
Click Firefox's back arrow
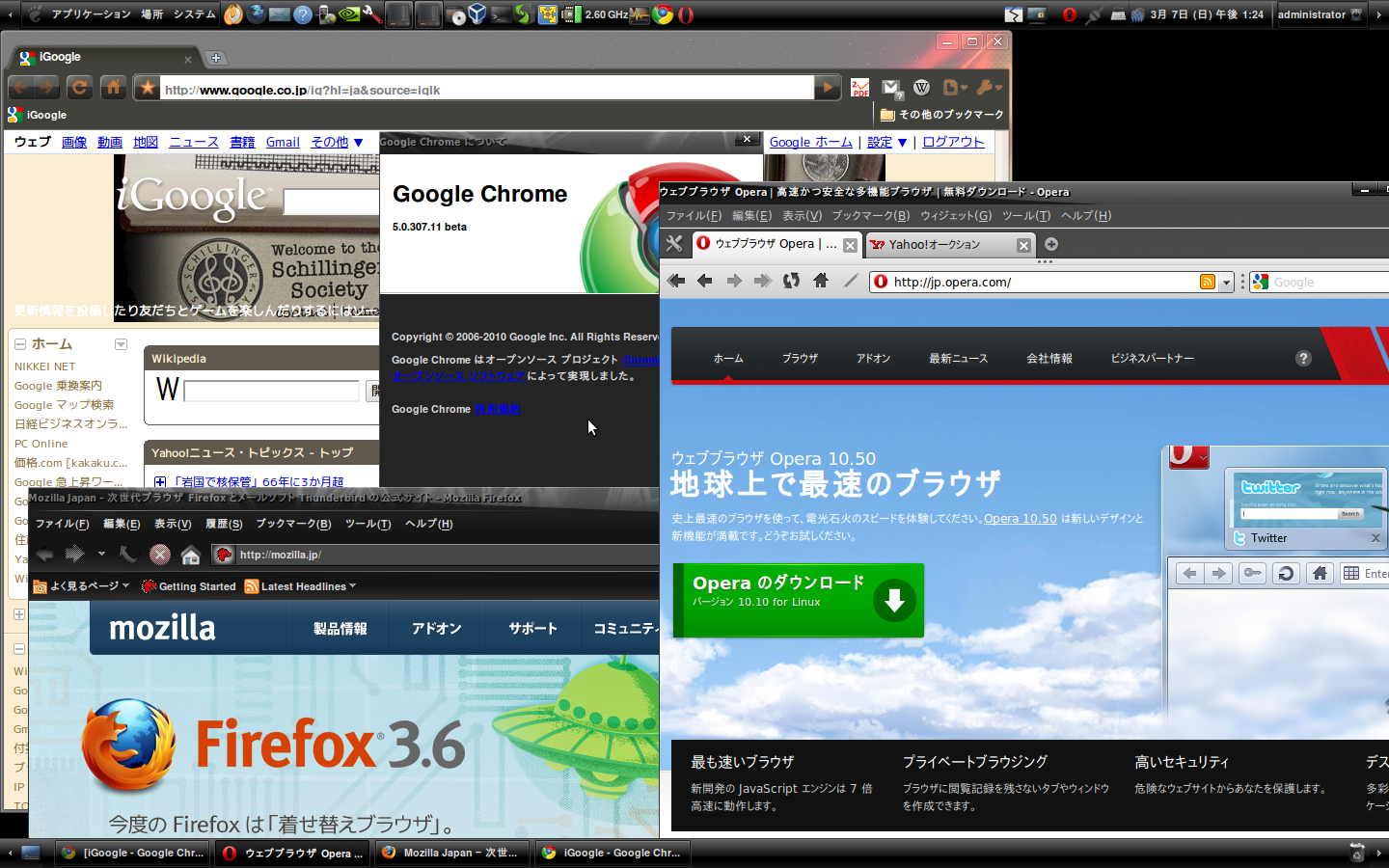click(x=44, y=555)
